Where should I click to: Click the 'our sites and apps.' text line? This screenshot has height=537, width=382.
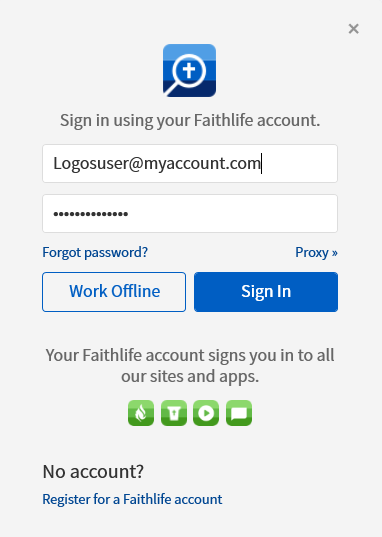(x=190, y=377)
